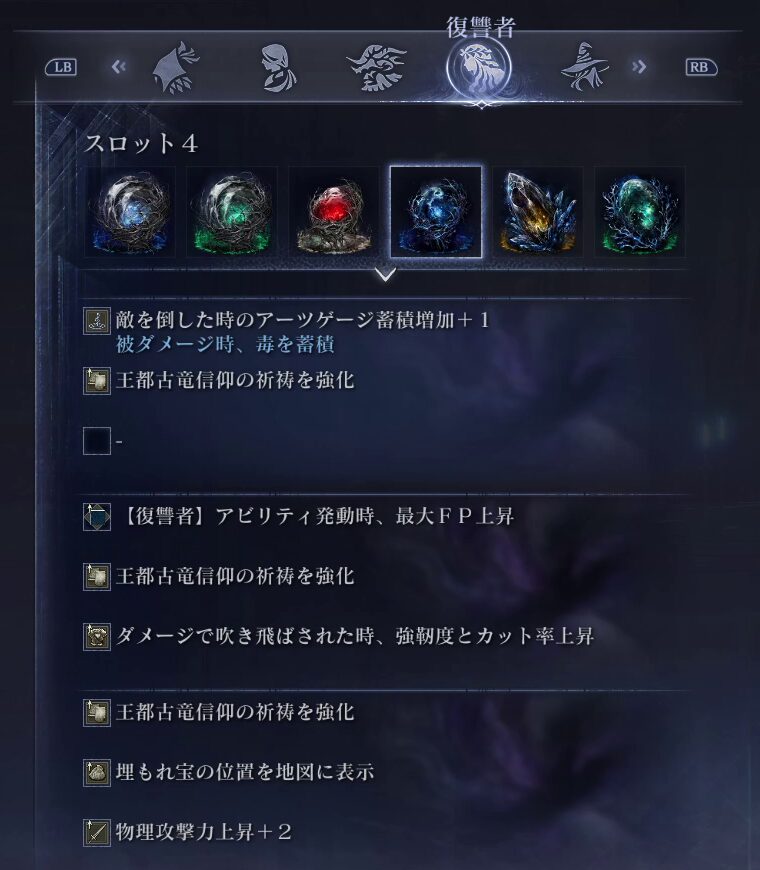This screenshot has width=760, height=870.
Task: Open the hooded bird character tab
Action: [176, 68]
